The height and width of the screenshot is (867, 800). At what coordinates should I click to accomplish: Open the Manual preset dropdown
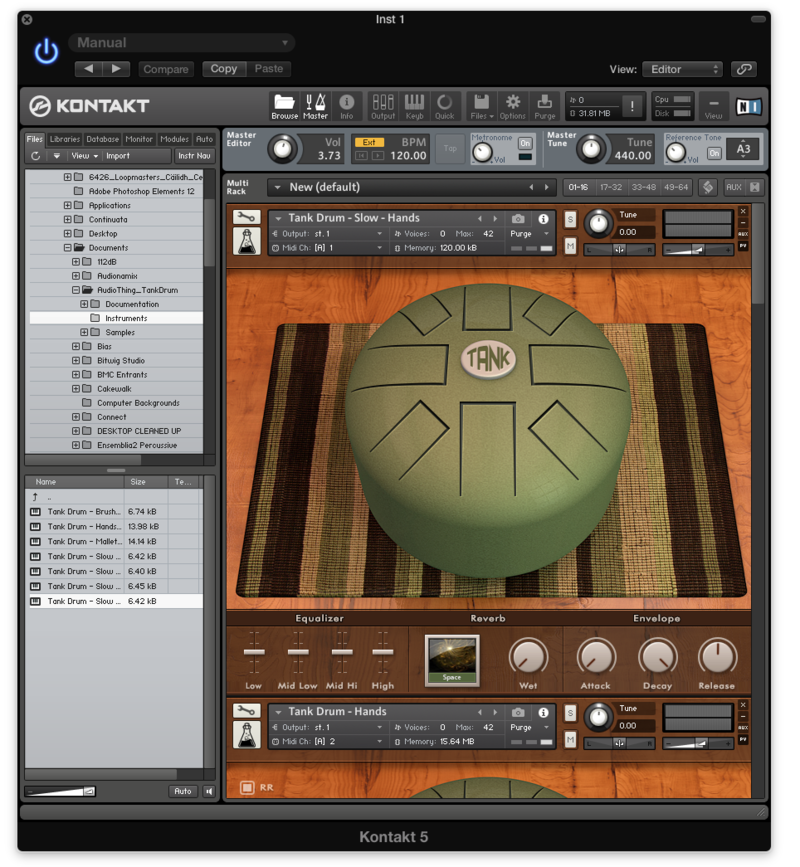[182, 43]
